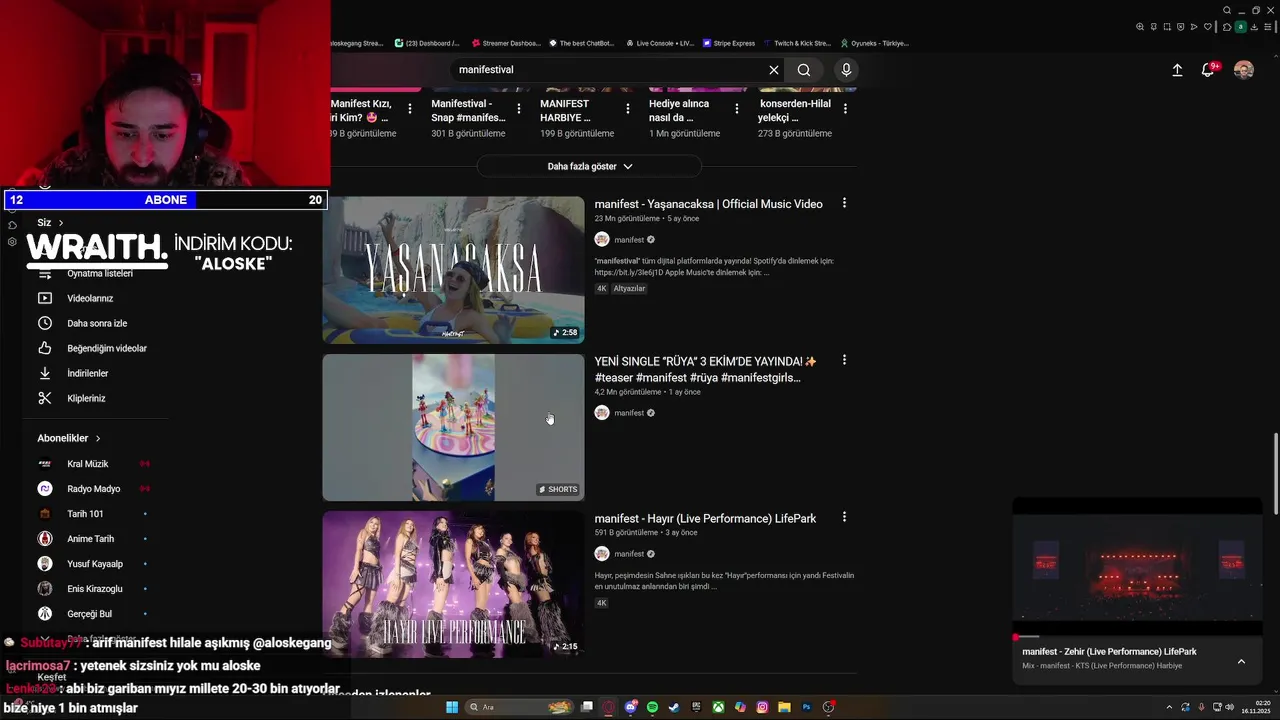Open the YouTube account avatar menu

click(1243, 70)
